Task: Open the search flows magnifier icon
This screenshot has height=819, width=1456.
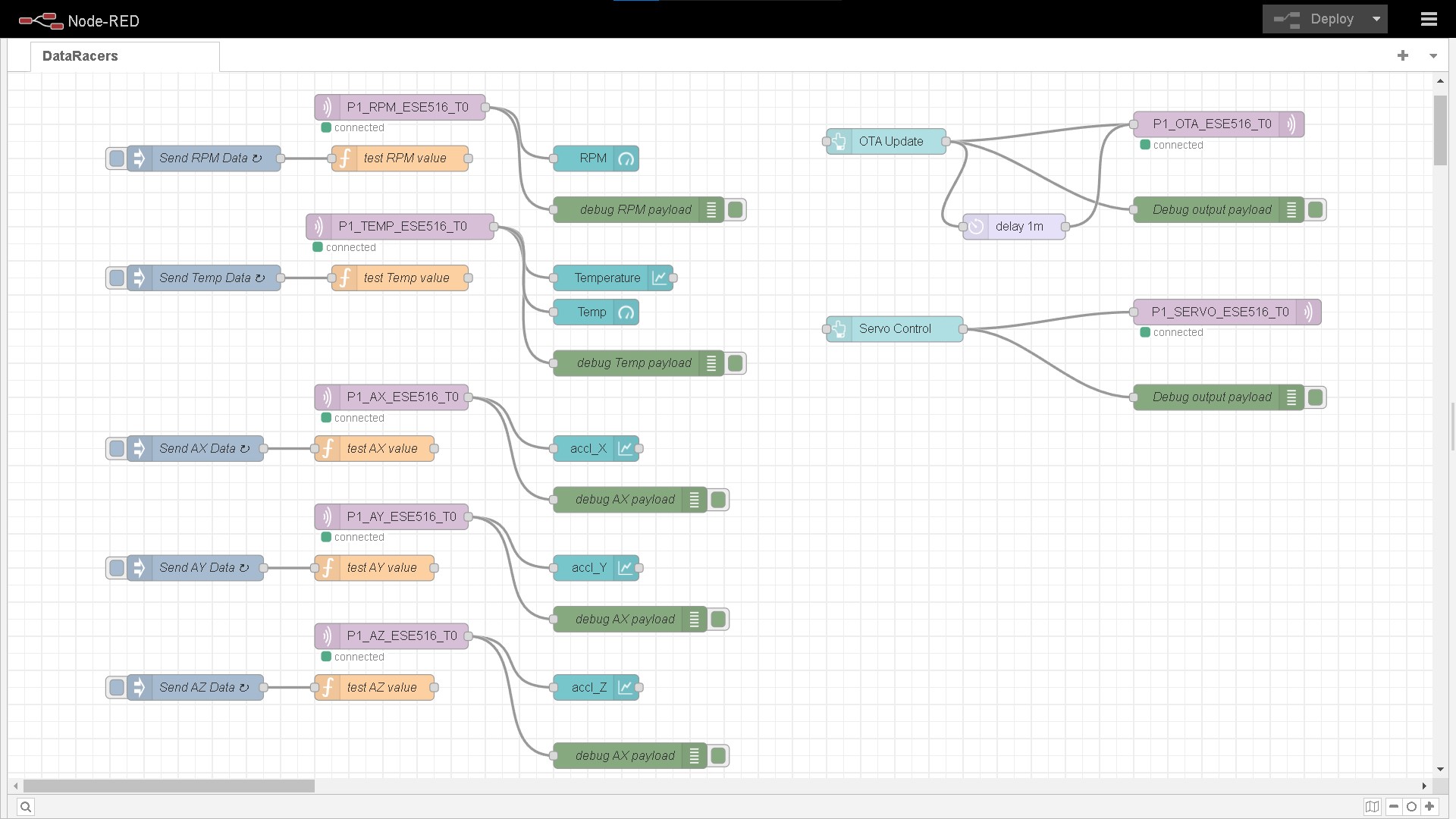Action: [x=26, y=807]
